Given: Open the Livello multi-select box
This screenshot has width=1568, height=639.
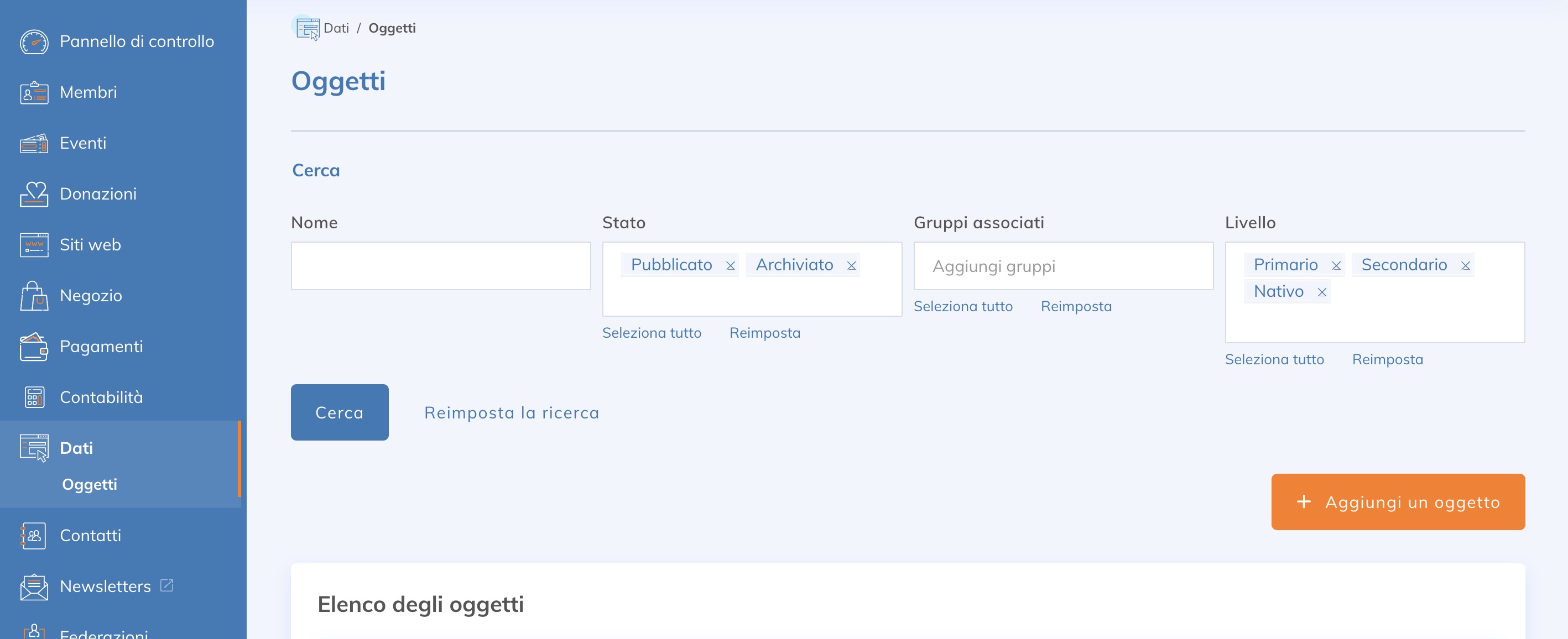Looking at the screenshot, I should (1374, 293).
